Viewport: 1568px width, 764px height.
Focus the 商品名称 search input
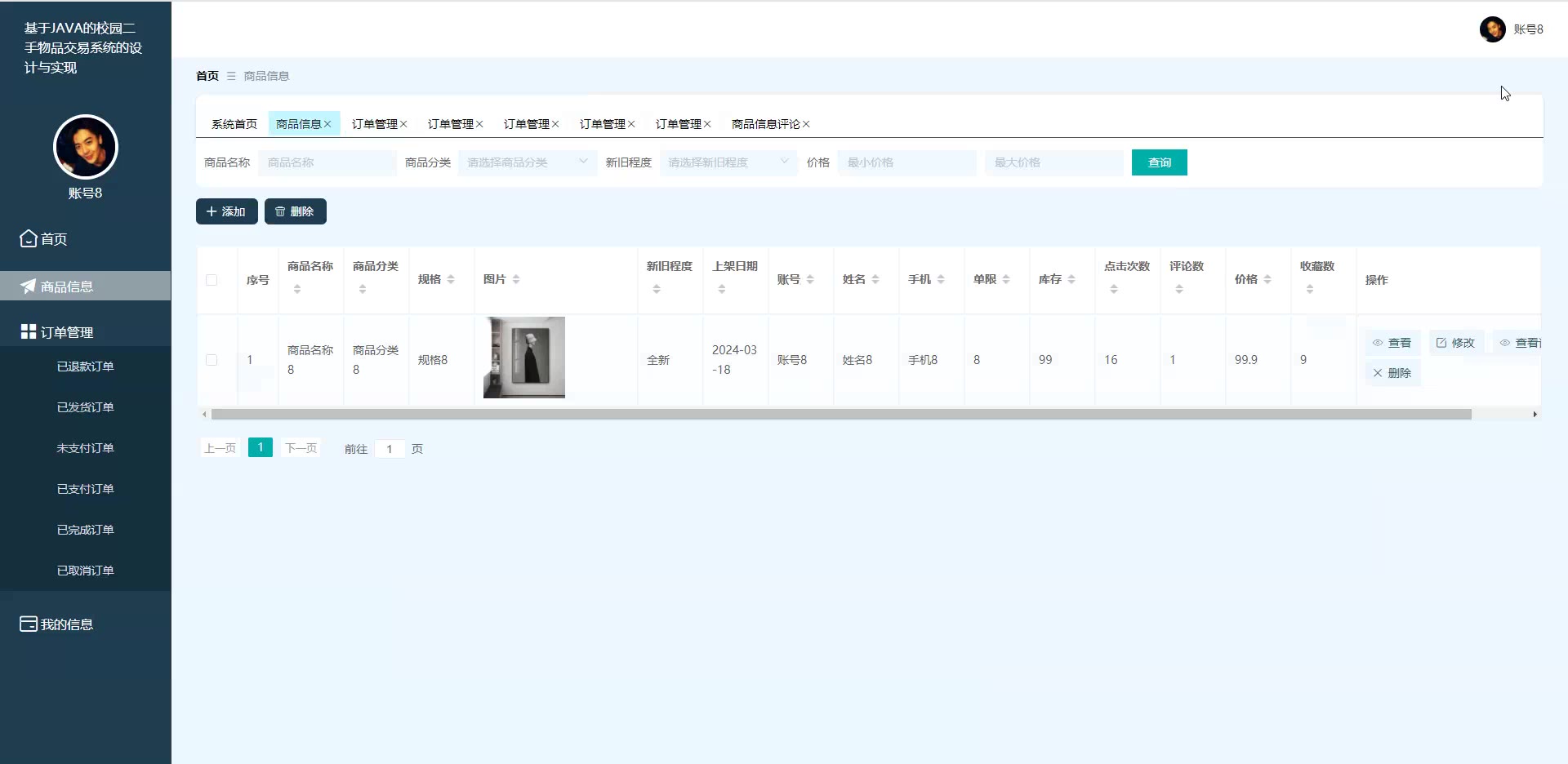327,162
